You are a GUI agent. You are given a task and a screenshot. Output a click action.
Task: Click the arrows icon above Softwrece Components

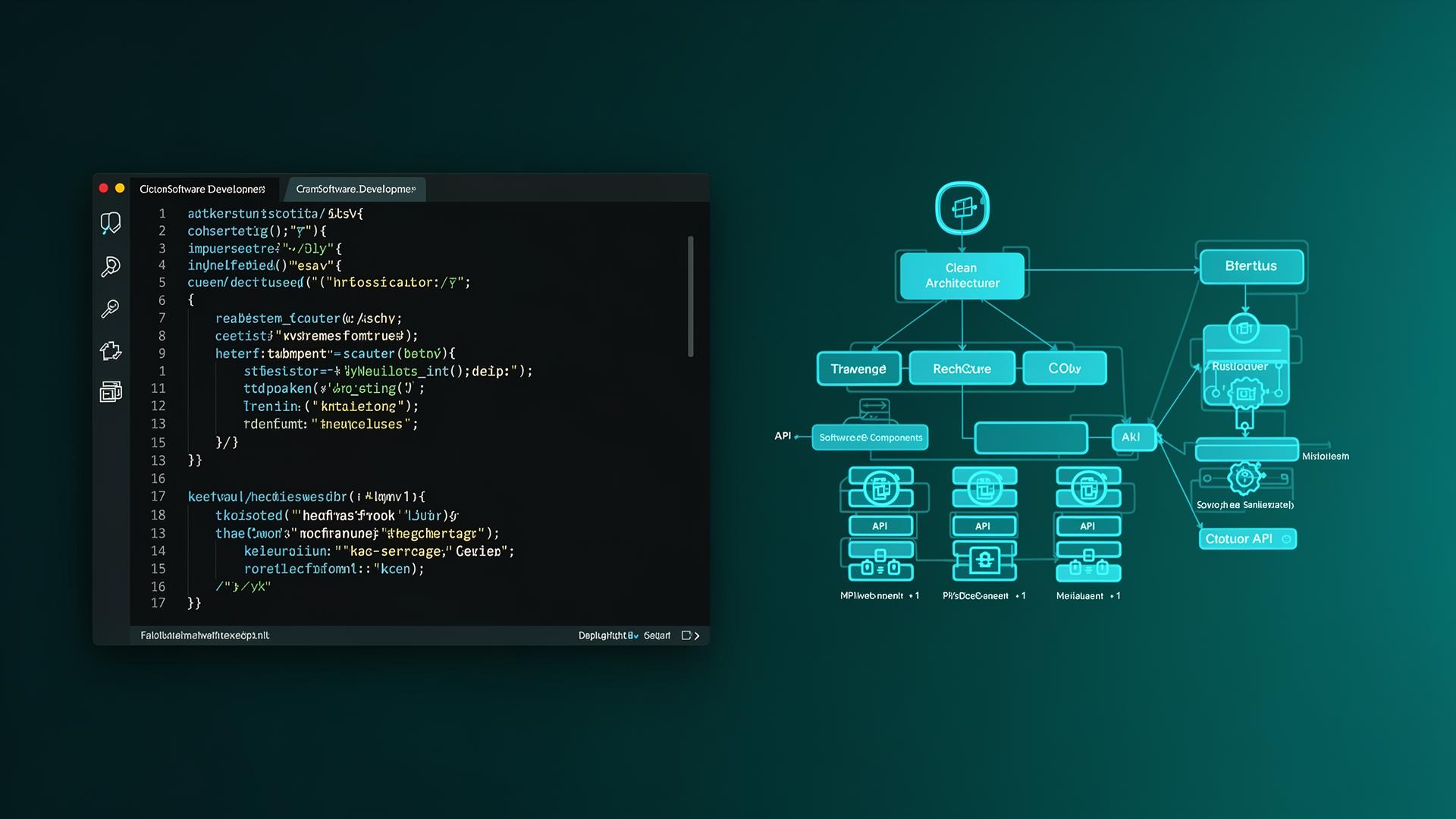[874, 406]
